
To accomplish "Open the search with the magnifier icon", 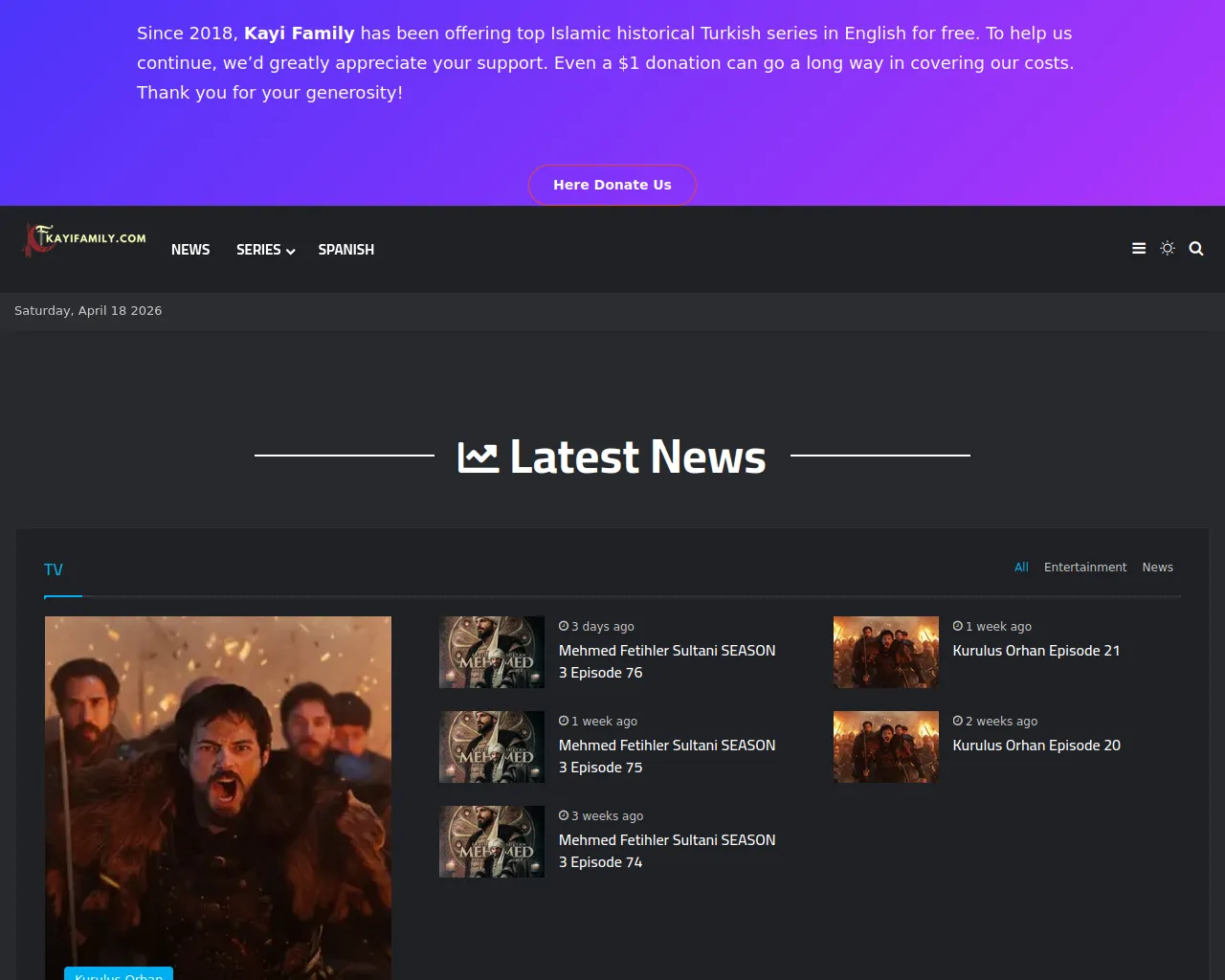I will pos(1196,248).
